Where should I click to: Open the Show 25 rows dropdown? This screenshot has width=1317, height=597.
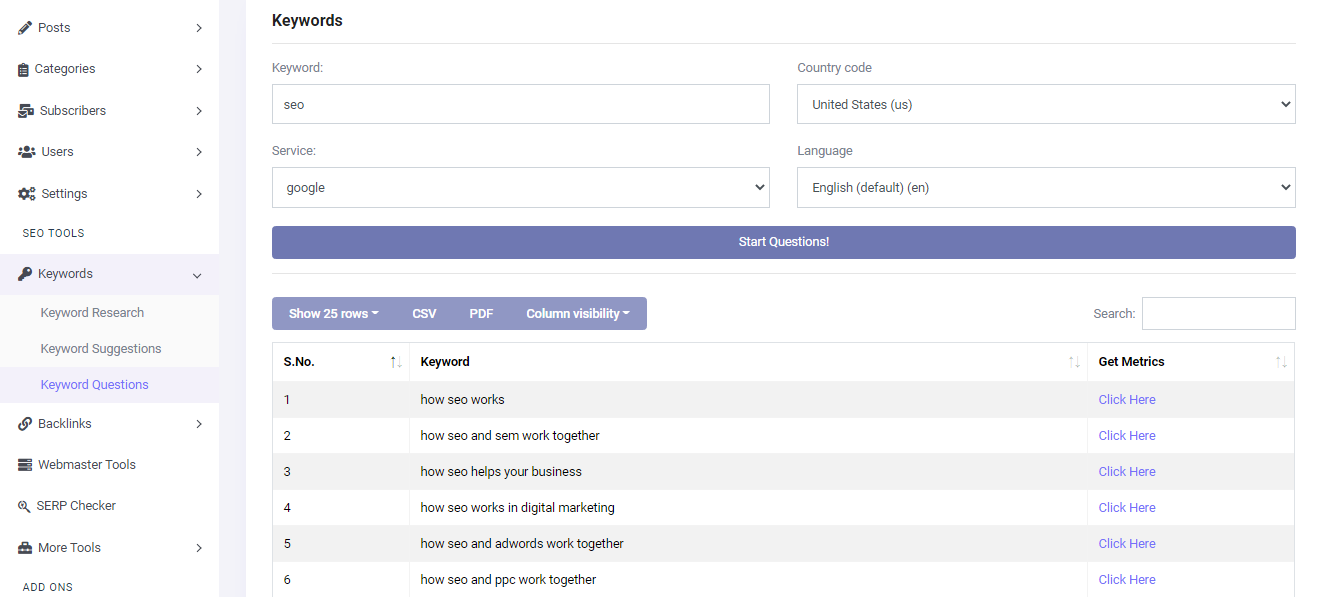point(334,313)
